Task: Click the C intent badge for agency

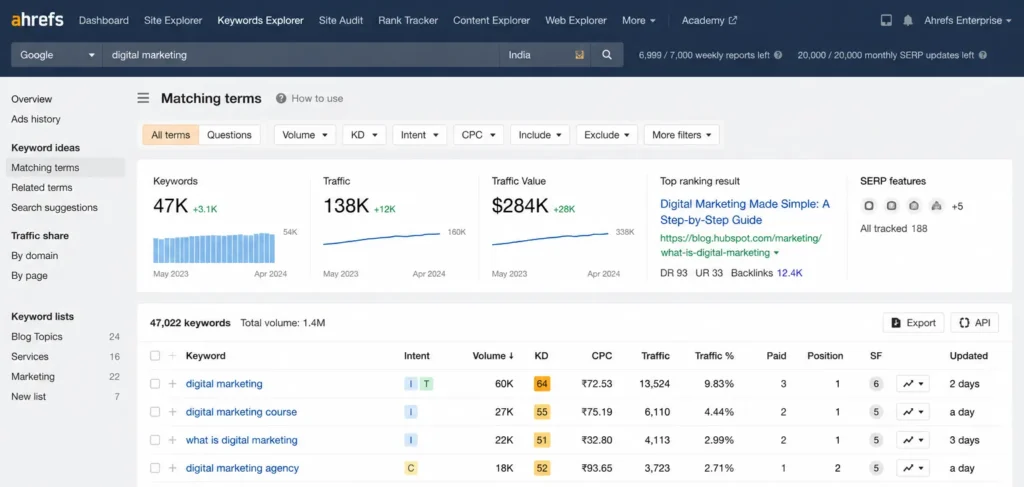Action: (x=411, y=468)
